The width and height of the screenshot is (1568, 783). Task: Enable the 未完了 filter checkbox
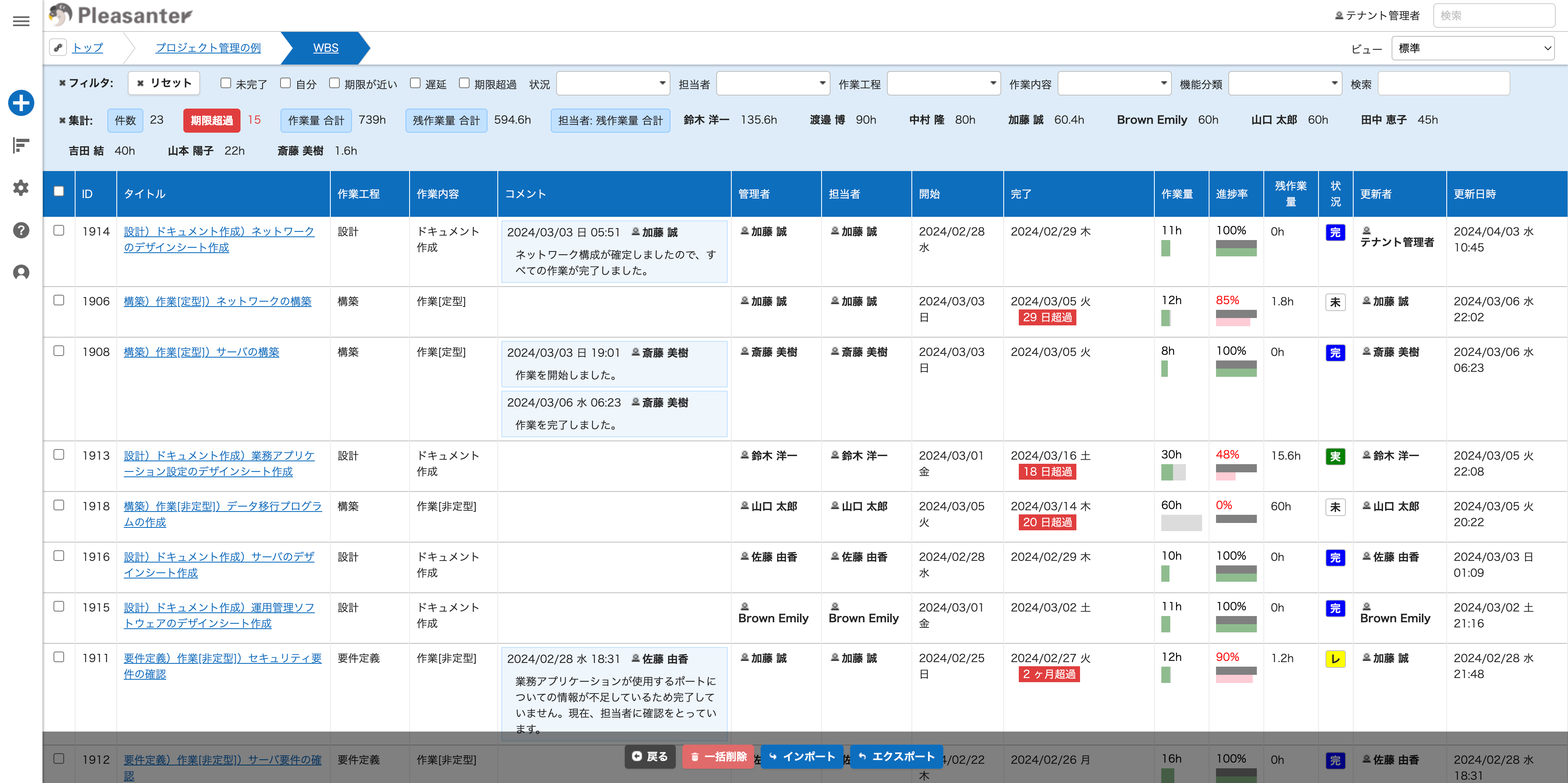tap(226, 83)
